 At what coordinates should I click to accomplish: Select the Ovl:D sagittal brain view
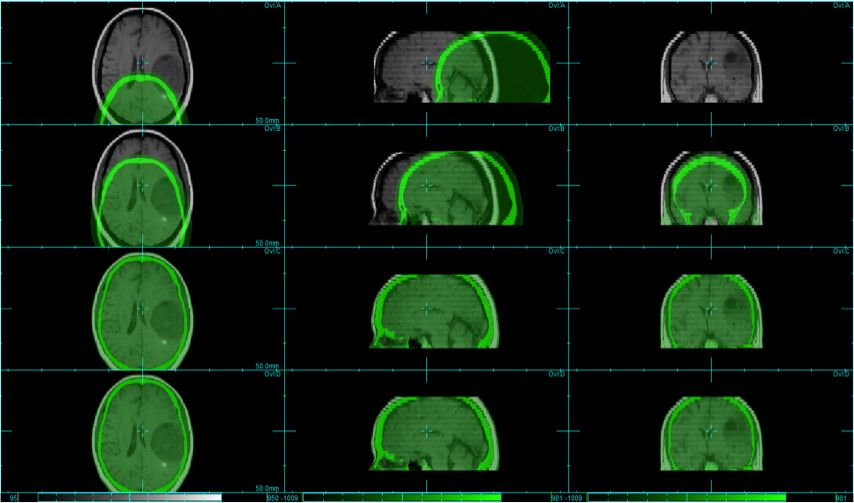[426, 431]
